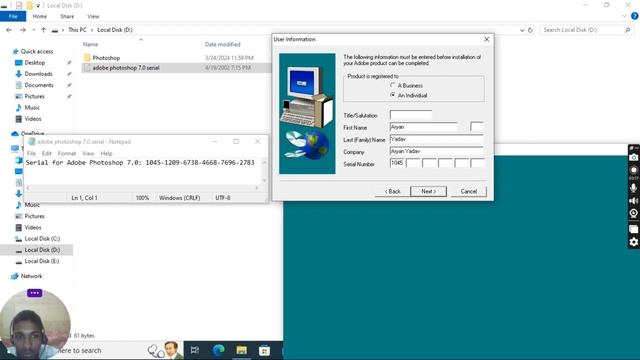Click Notepad's horizontal scrollbar
The width and height of the screenshot is (640, 360).
[142, 188]
